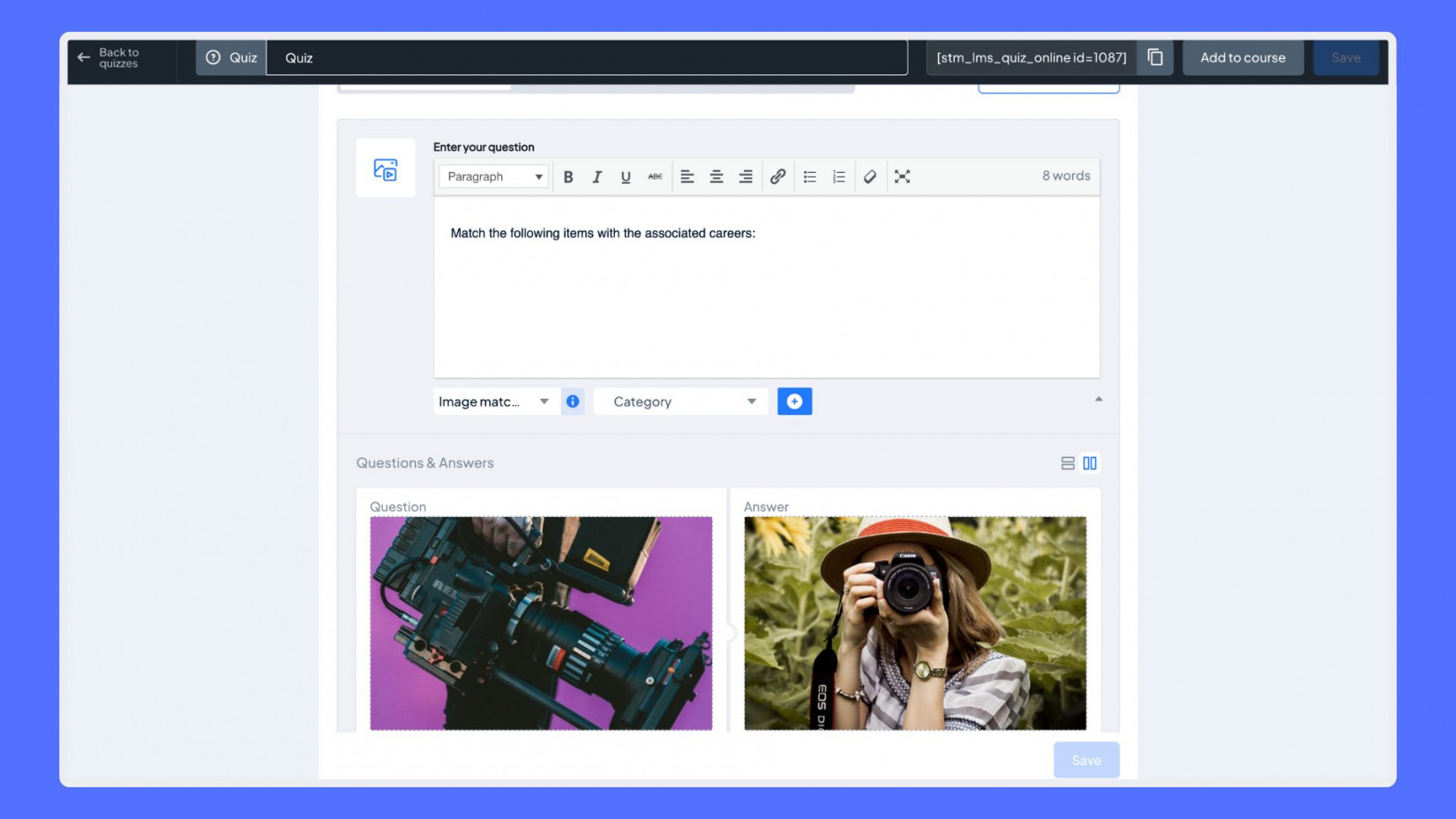Create a numbered list in the editor
1456x819 pixels.
(838, 177)
